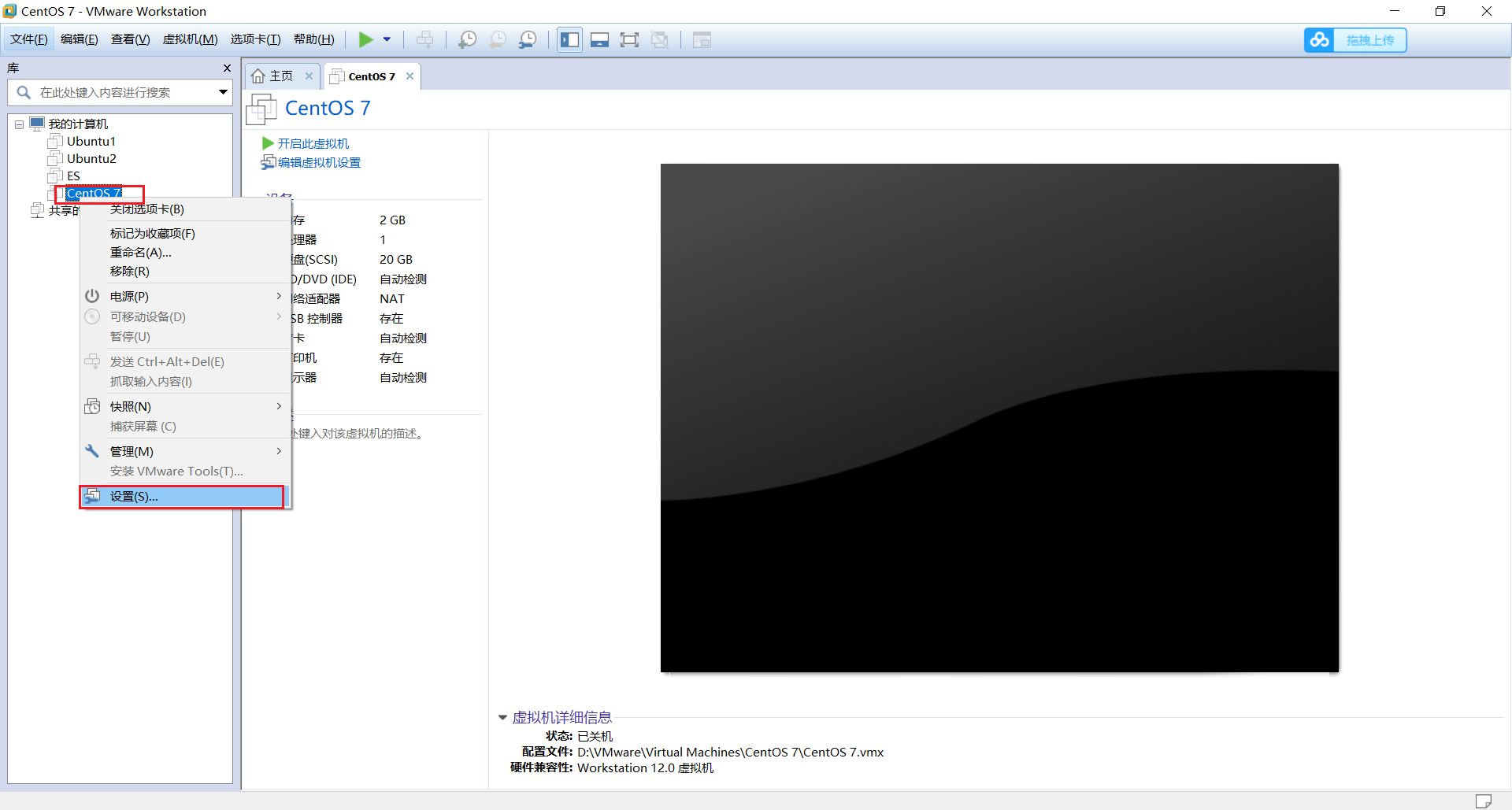Click the black VM screen preview
This screenshot has height=810, width=1512.
(x=999, y=418)
